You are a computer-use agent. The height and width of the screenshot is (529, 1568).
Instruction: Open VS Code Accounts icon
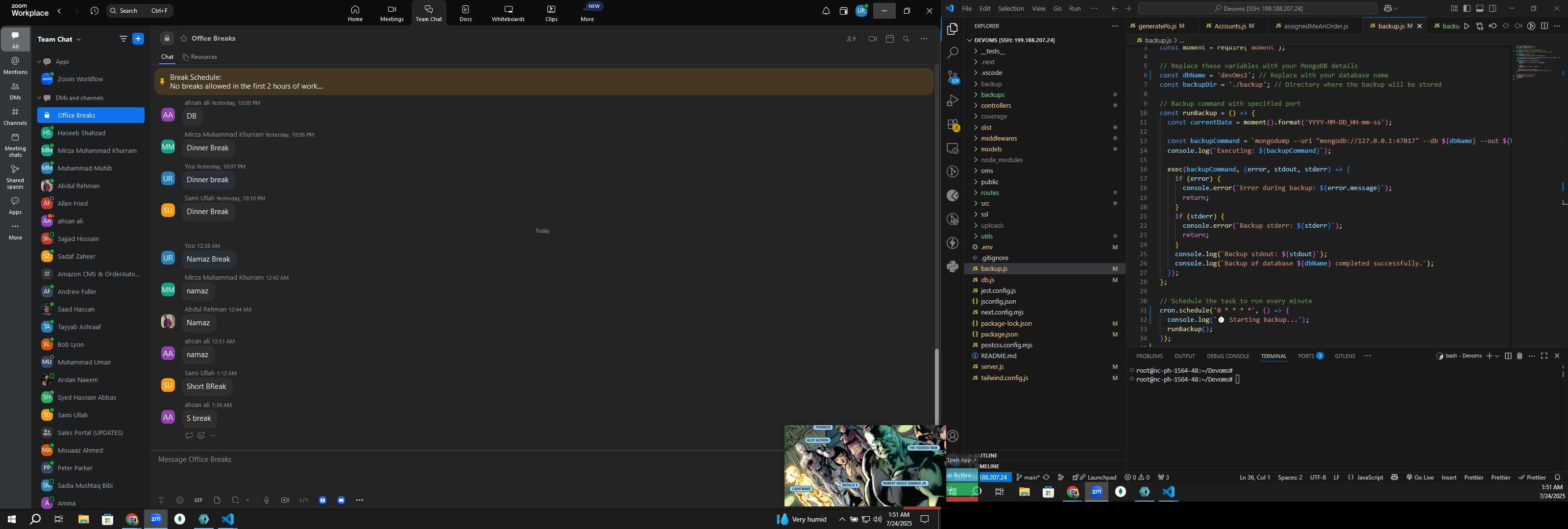[x=953, y=436]
